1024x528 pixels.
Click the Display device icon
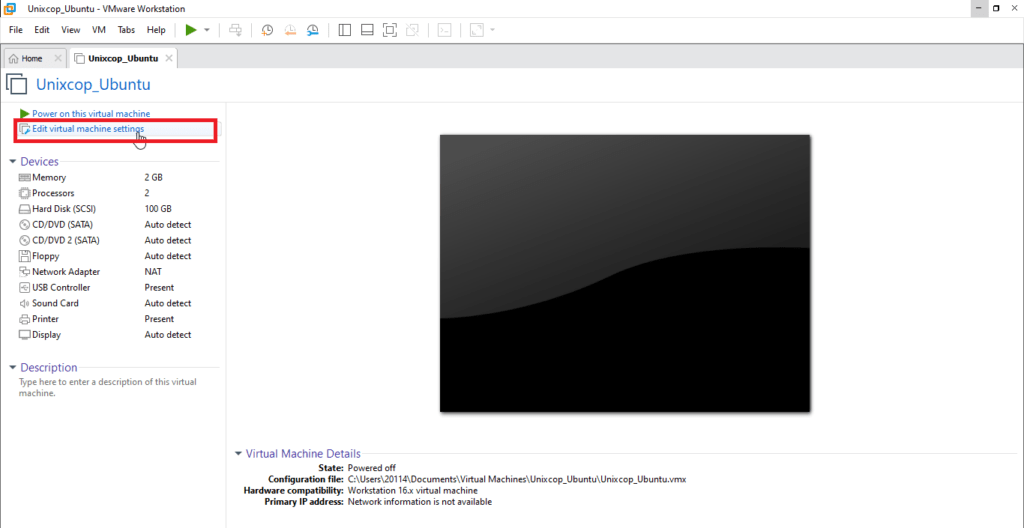pos(25,335)
